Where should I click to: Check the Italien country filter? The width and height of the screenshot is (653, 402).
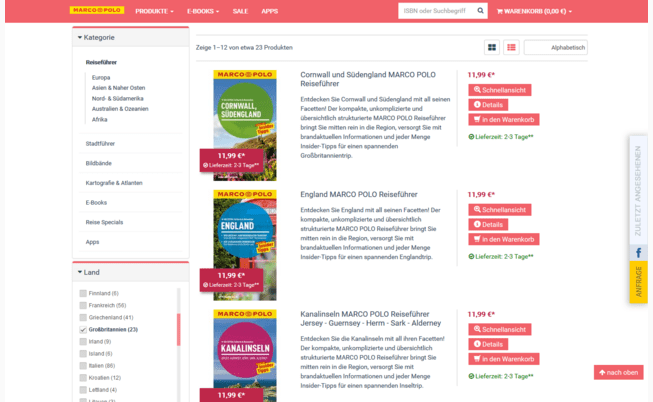[x=83, y=366]
